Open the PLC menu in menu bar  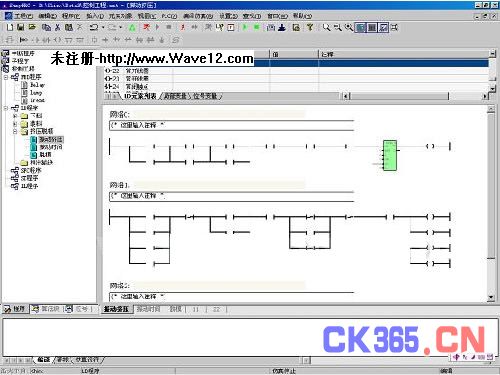point(169,16)
